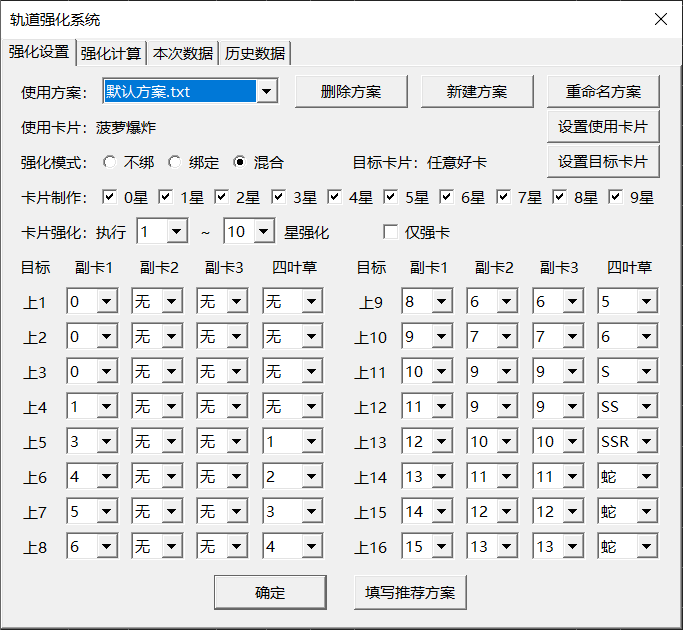
Task: Go to the 历史数据 tab
Action: 254,53
